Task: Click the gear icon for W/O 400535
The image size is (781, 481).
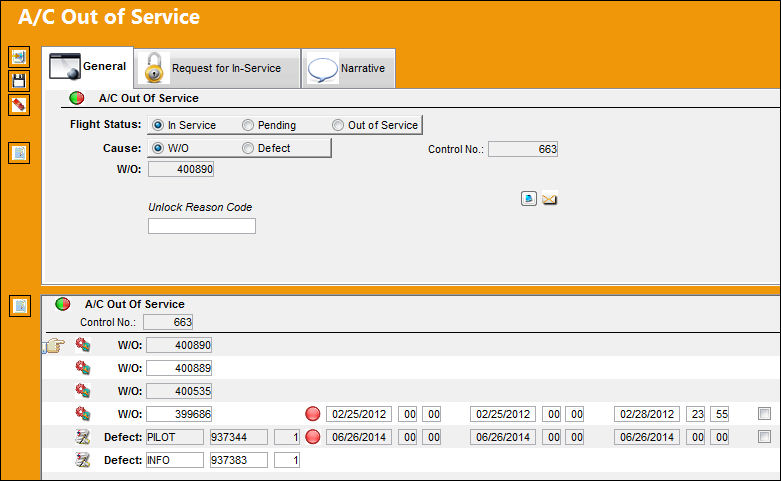Action: tap(83, 390)
